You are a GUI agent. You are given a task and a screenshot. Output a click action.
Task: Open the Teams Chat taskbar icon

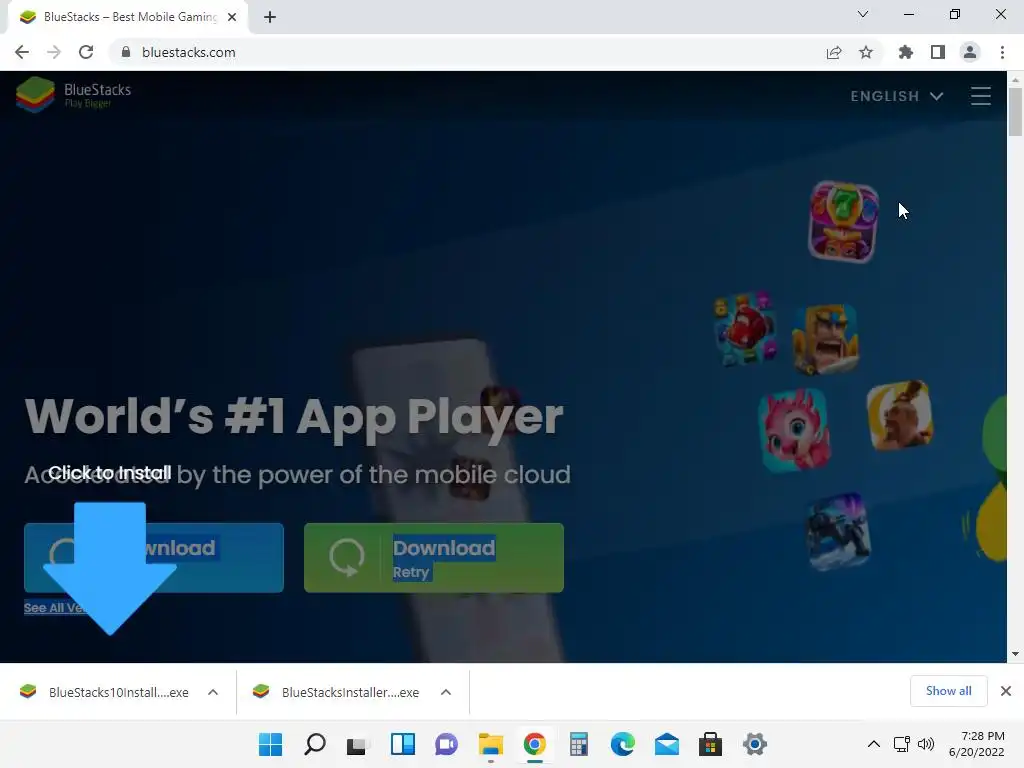(447, 744)
